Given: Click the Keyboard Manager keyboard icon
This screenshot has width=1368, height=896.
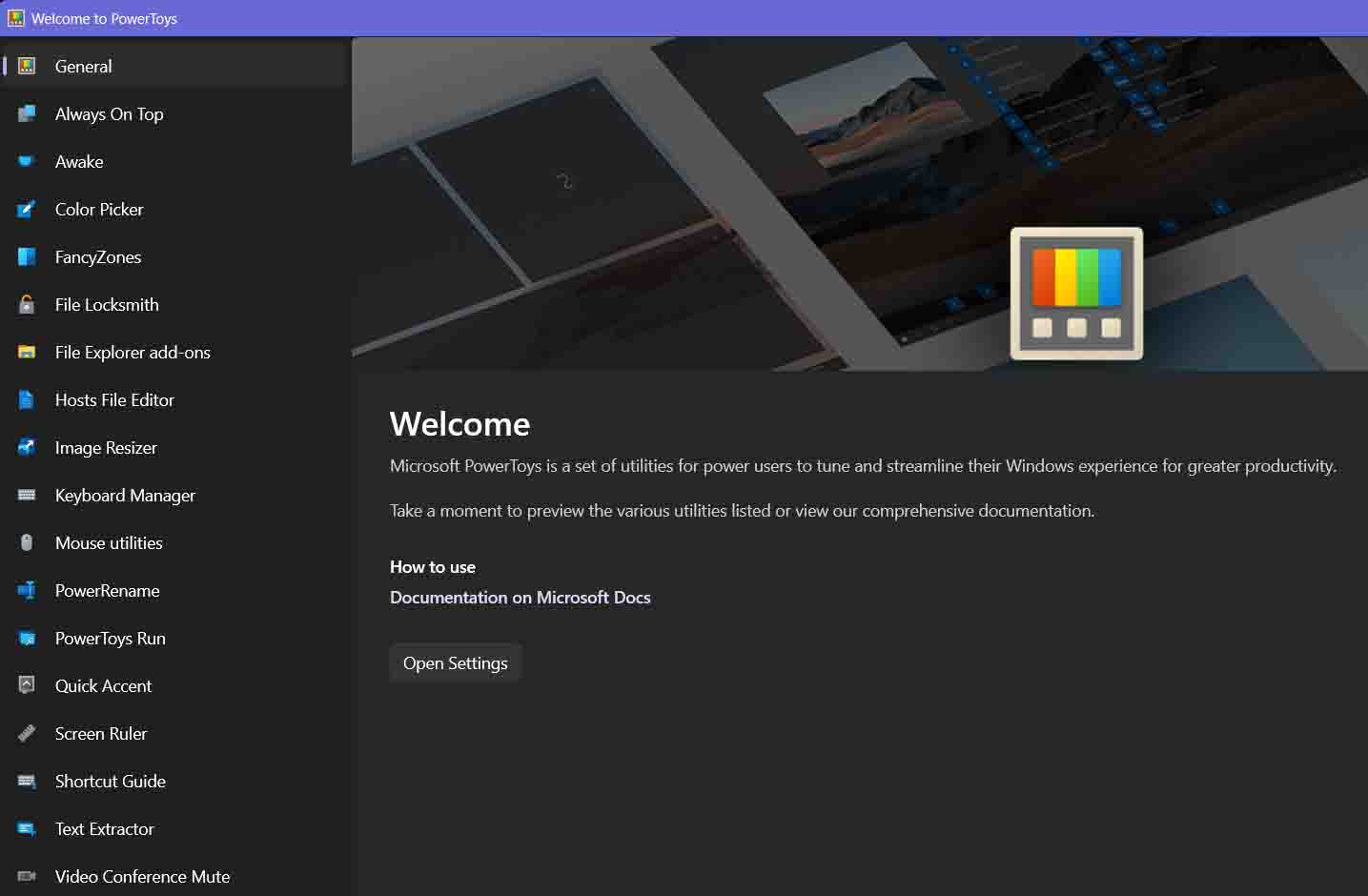Looking at the screenshot, I should tap(27, 496).
